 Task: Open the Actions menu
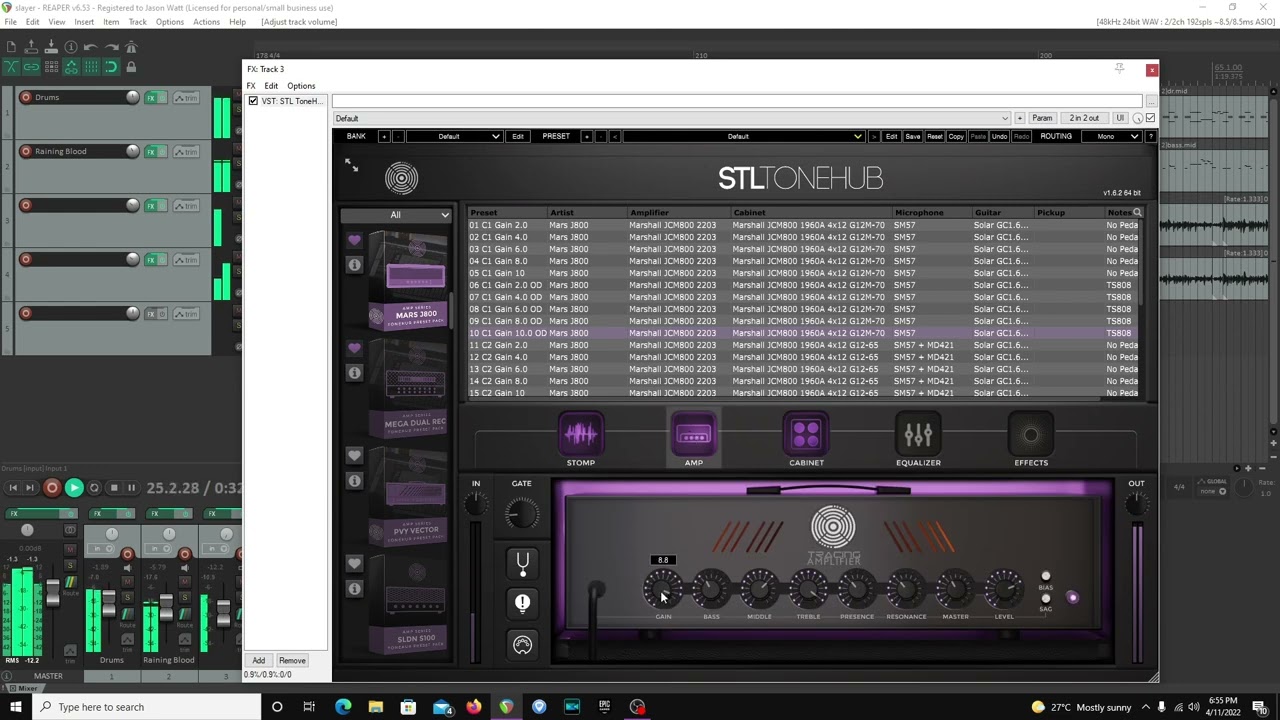tap(206, 22)
